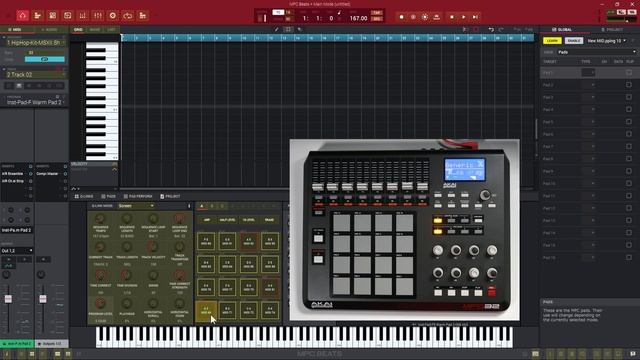
Task: Select the Marquee select tool above grid
Action: click(288, 29)
